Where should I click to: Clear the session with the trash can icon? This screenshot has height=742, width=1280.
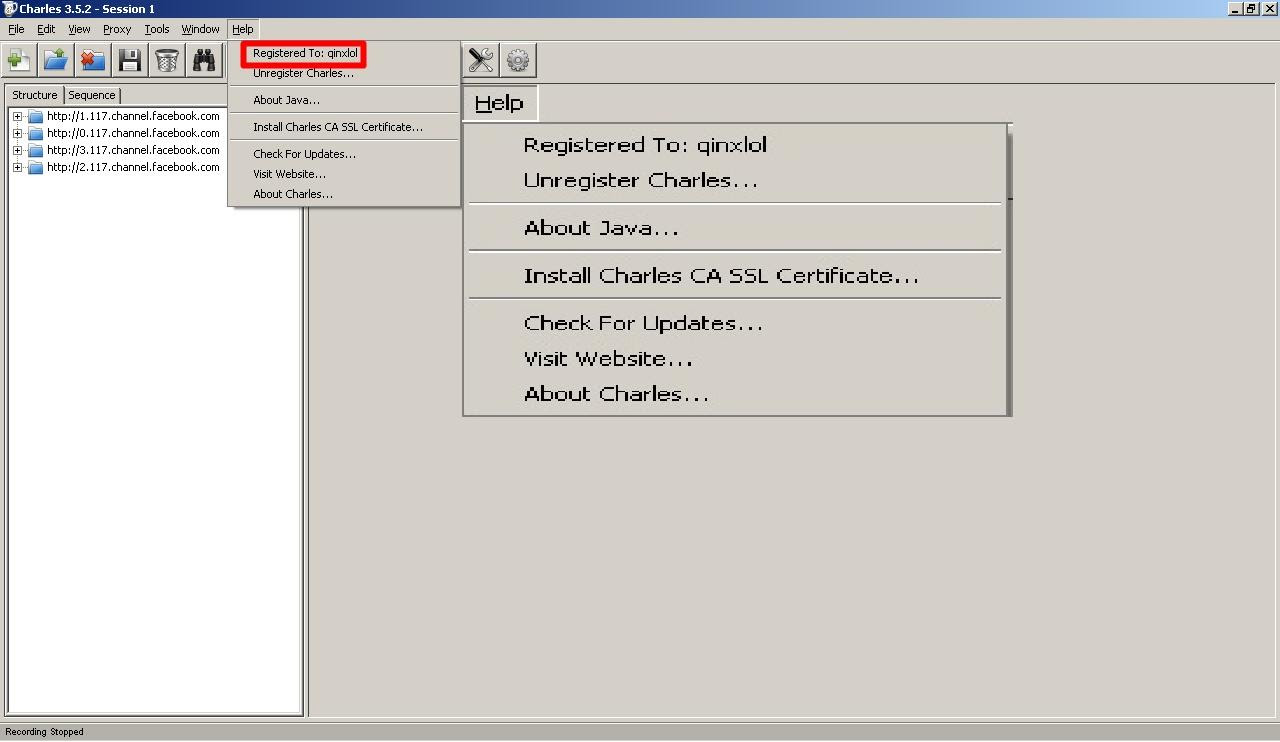coord(167,60)
